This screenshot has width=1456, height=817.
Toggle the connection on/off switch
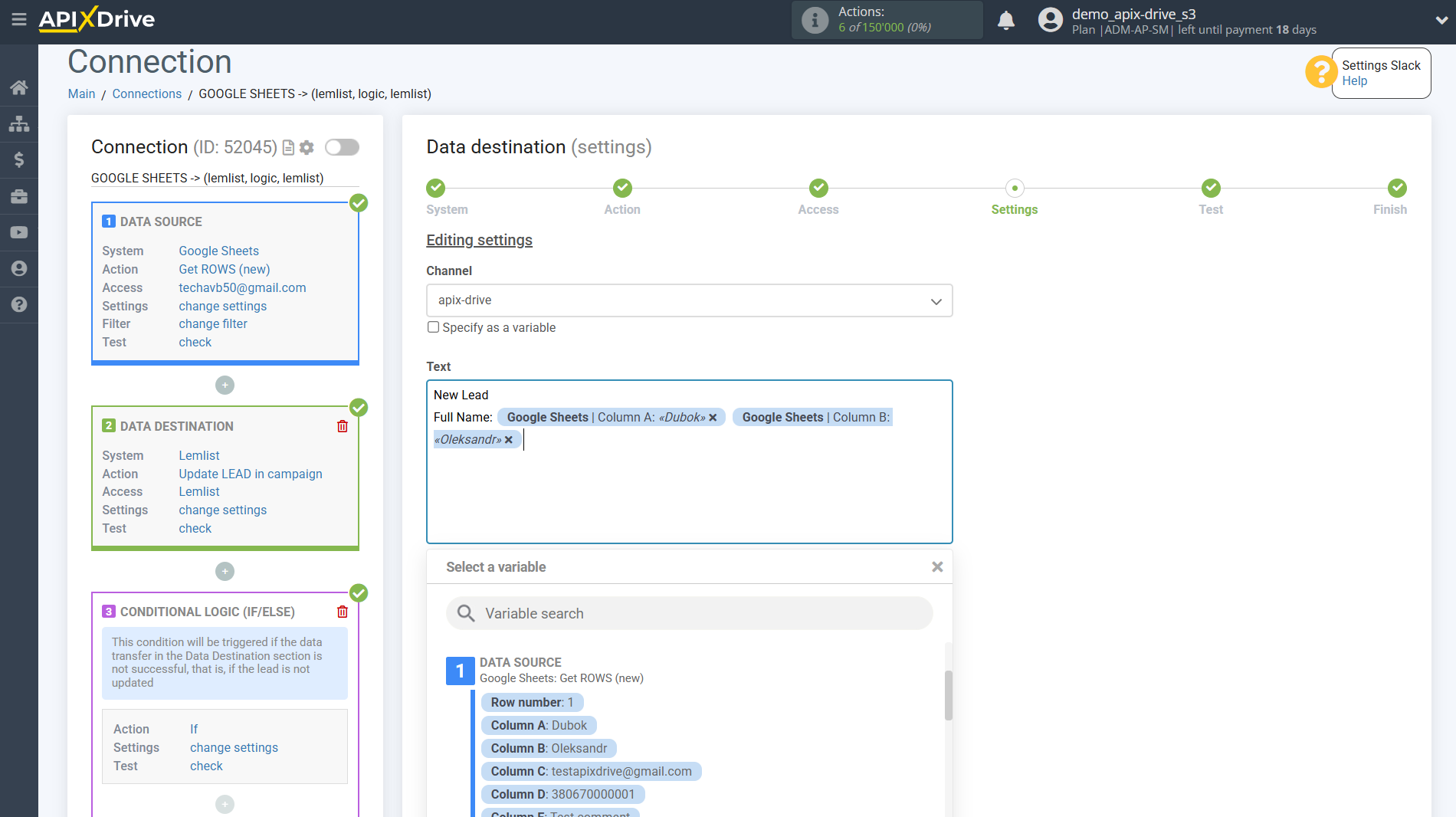[342, 147]
